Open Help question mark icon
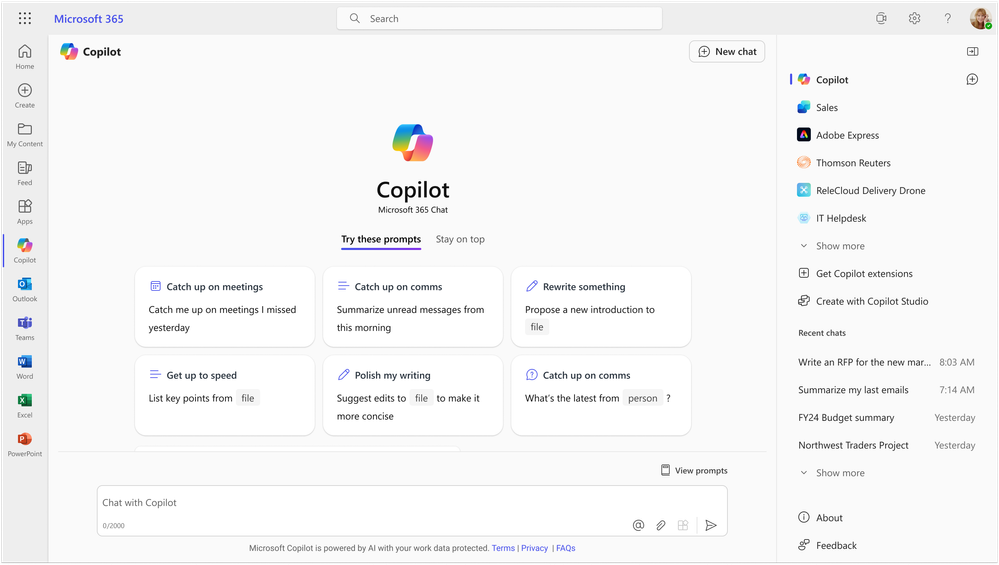This screenshot has width=999, height=565. point(947,18)
